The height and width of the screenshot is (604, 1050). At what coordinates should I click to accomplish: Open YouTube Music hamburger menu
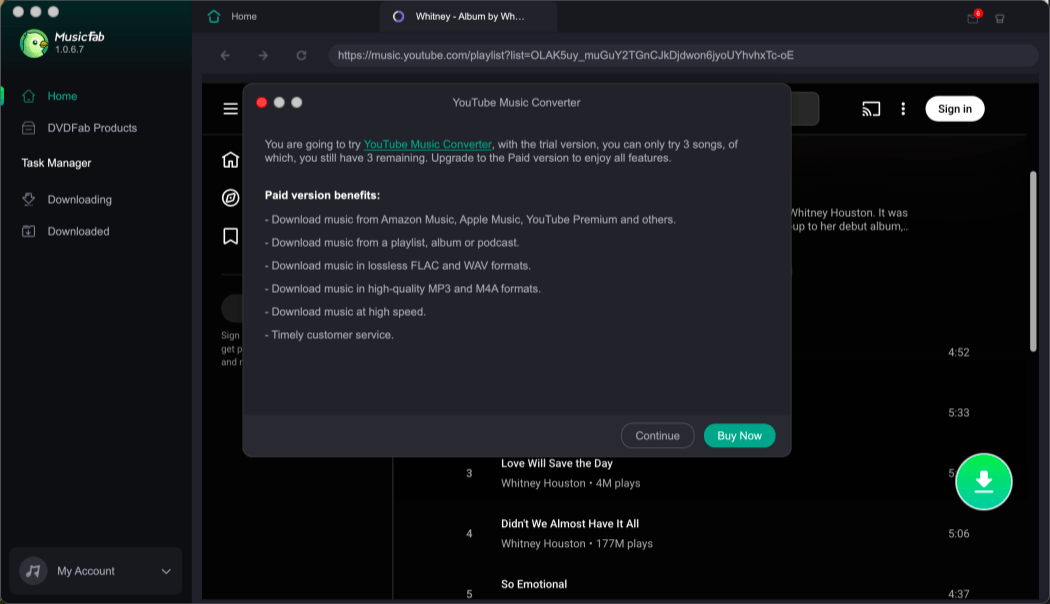pyautogui.click(x=230, y=108)
